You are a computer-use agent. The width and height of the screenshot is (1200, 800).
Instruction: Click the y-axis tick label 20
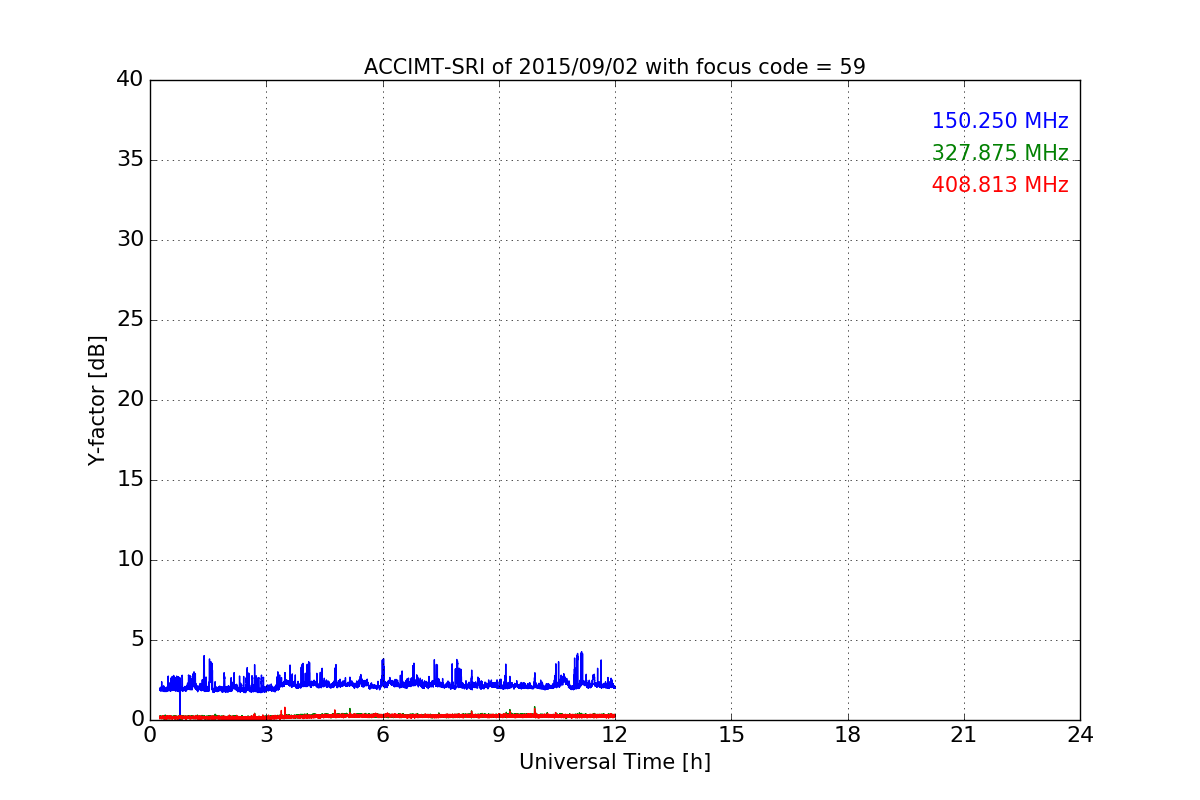[x=129, y=399]
